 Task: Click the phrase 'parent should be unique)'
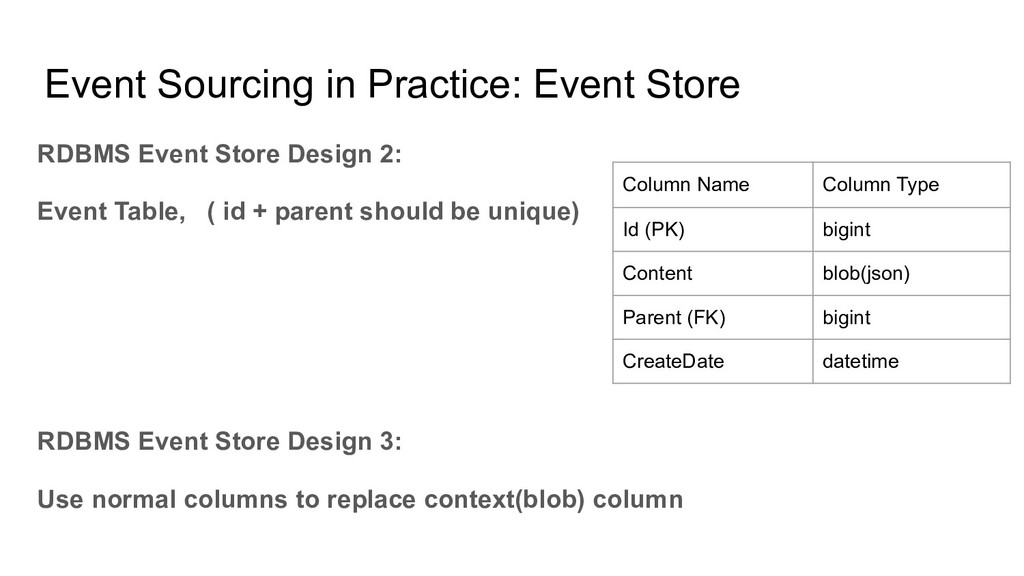(x=427, y=212)
